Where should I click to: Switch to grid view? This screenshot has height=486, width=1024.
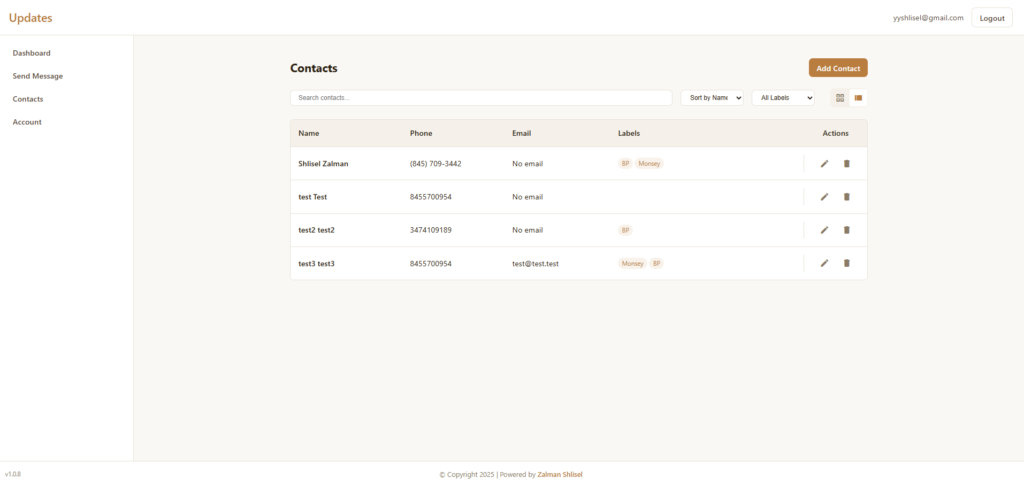pos(840,98)
